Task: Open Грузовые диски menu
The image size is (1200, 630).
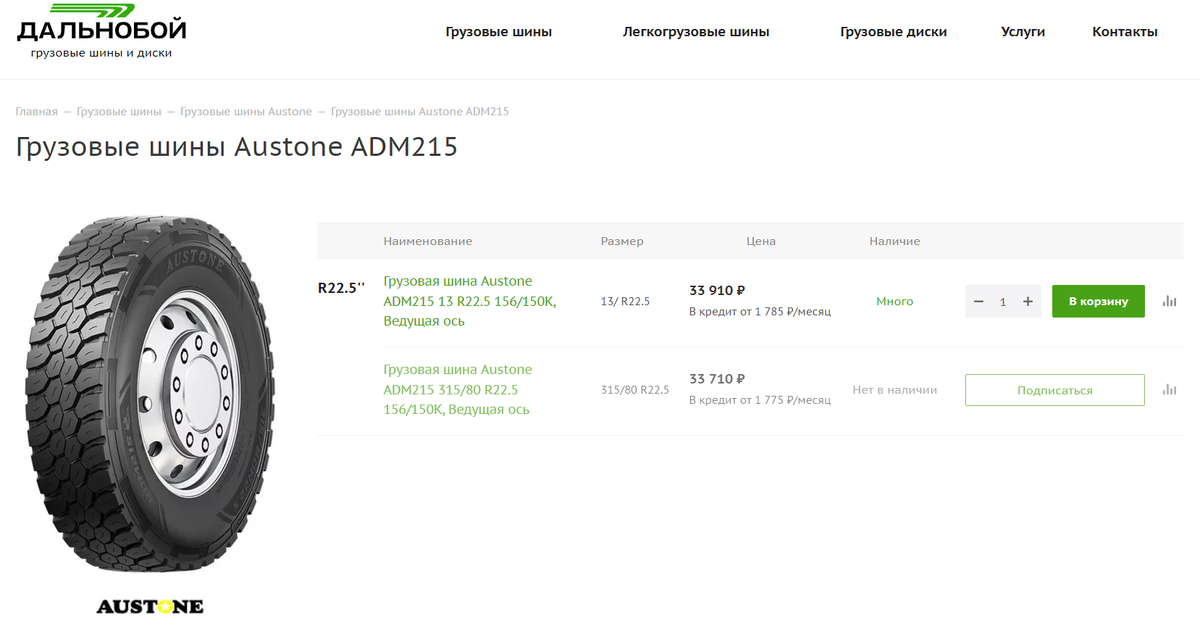Action: [893, 32]
